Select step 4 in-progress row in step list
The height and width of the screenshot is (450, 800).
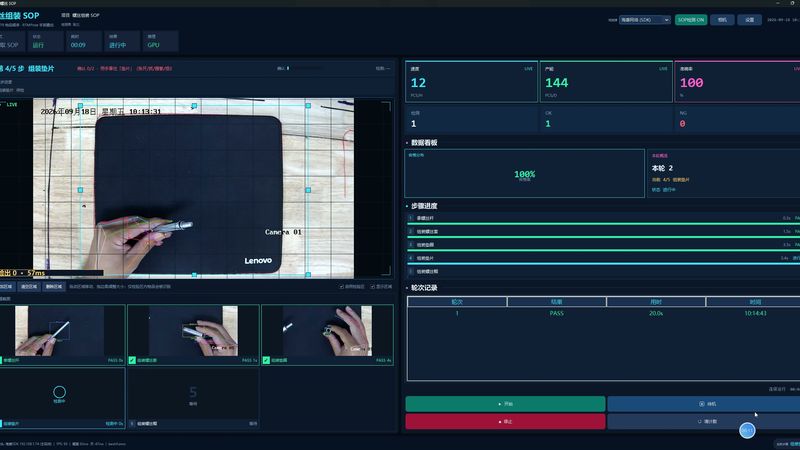pos(603,258)
